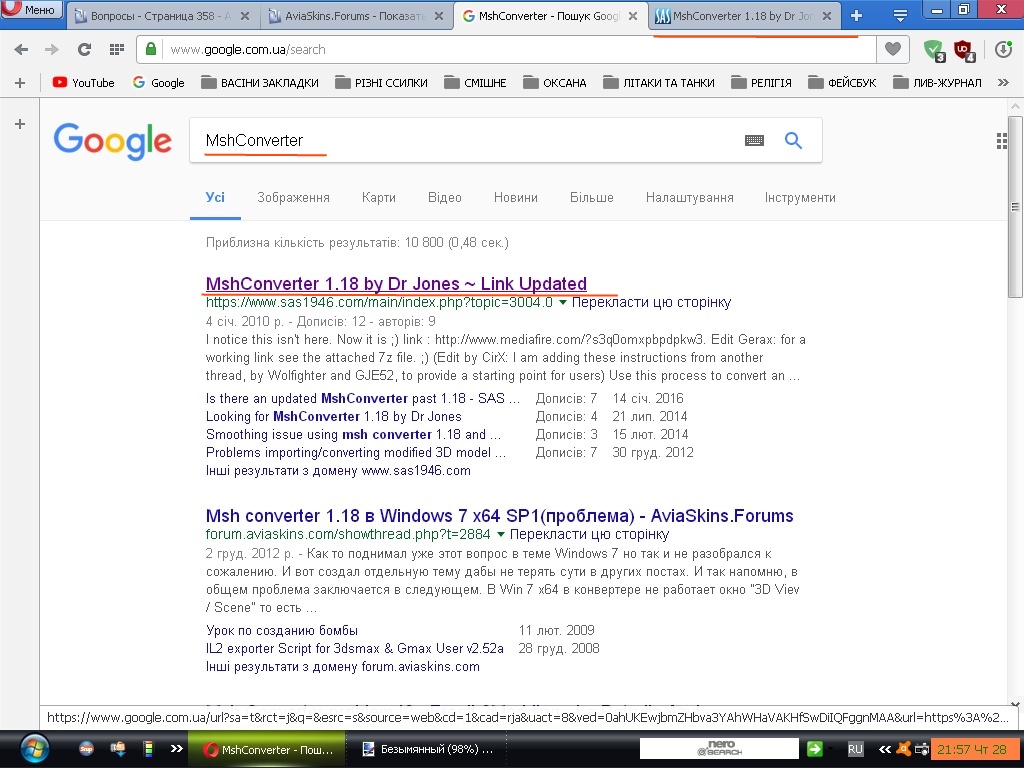This screenshot has height=768, width=1024.
Task: Open the YouTube bookmark
Action: (x=84, y=83)
